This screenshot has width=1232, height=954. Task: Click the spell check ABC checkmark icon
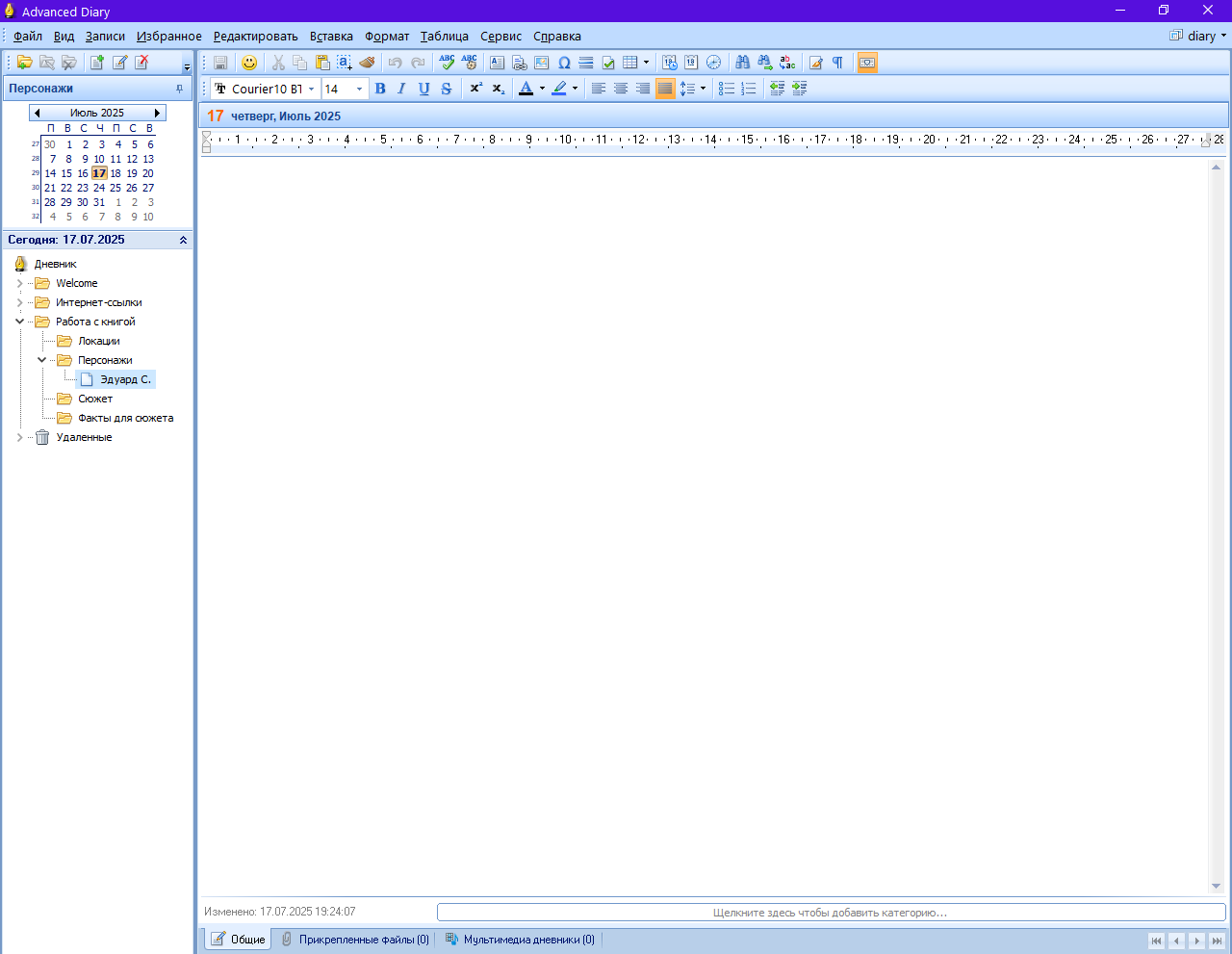447,63
